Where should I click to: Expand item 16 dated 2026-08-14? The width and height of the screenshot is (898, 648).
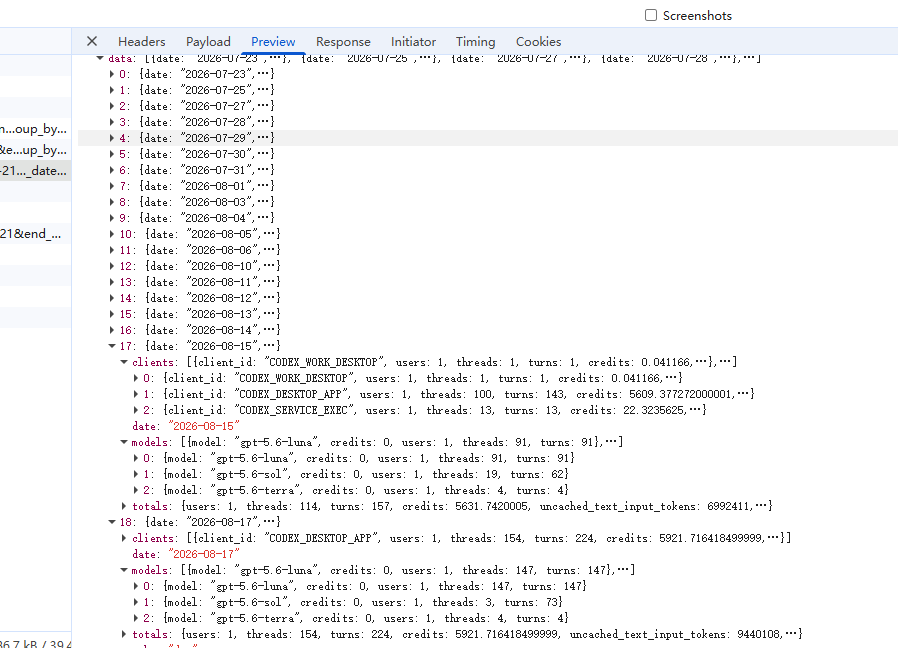(x=112, y=330)
